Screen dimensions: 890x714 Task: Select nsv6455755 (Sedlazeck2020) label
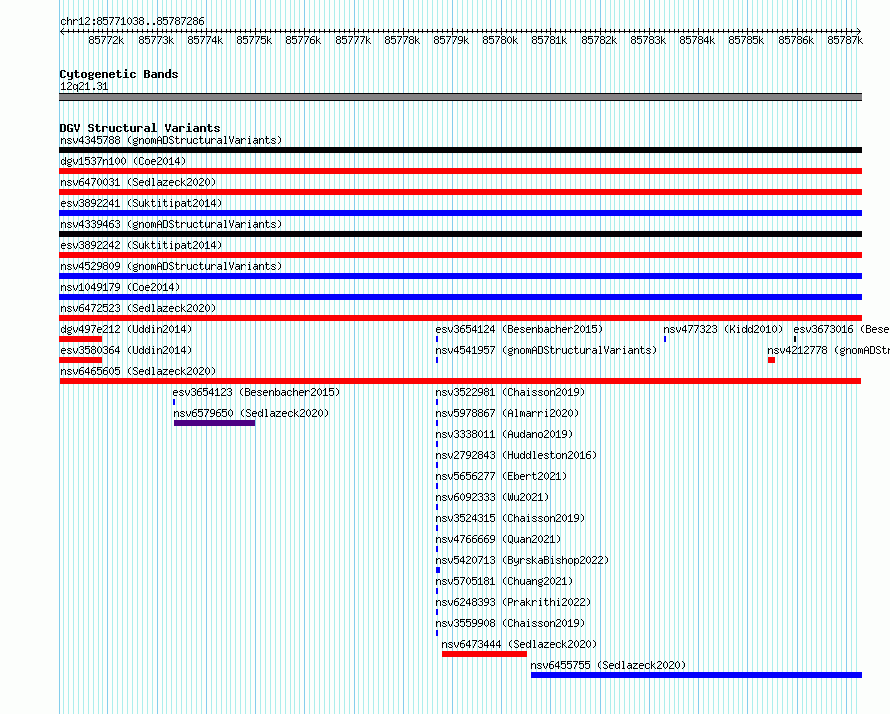[608, 665]
